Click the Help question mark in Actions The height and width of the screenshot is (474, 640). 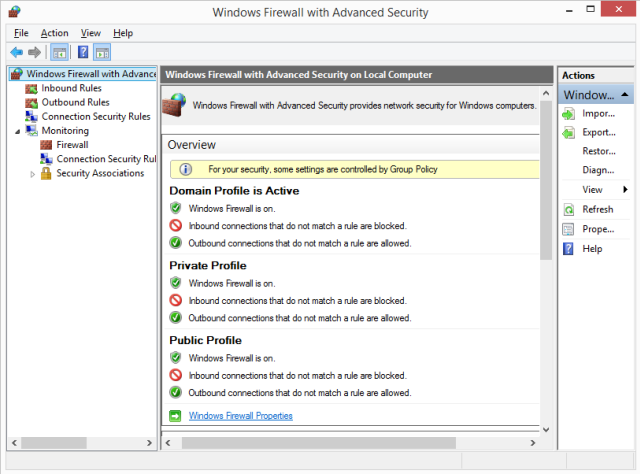click(x=568, y=249)
